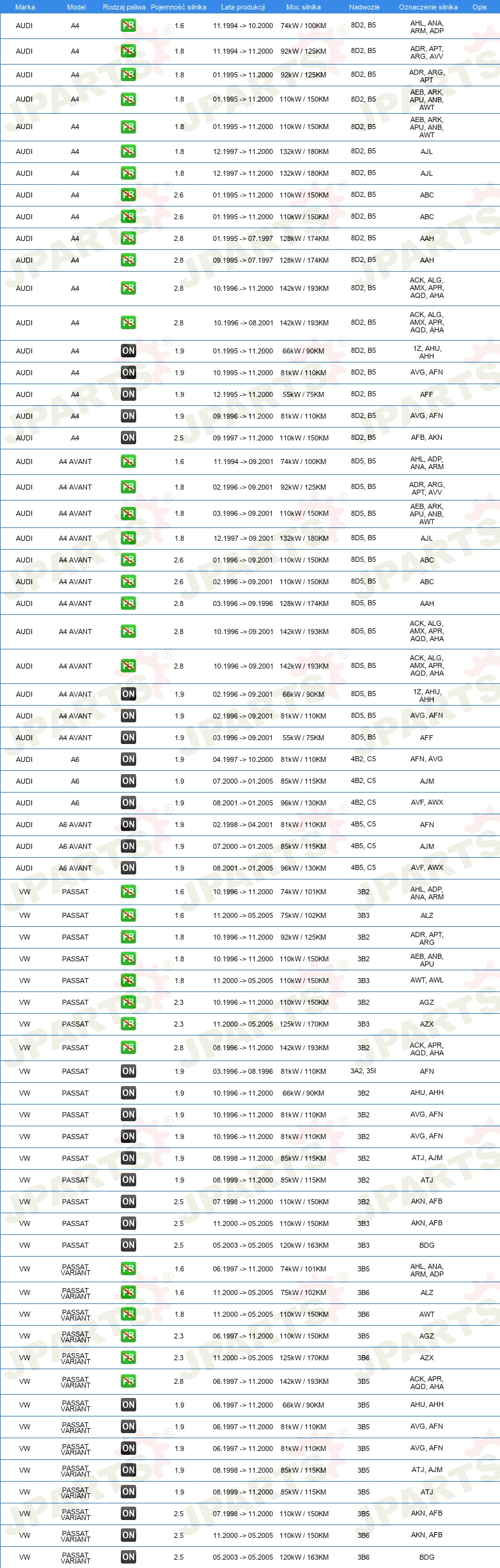Click PB icon in A4 row with ADR, ARG, APT
The image size is (500, 1568).
[128, 75]
